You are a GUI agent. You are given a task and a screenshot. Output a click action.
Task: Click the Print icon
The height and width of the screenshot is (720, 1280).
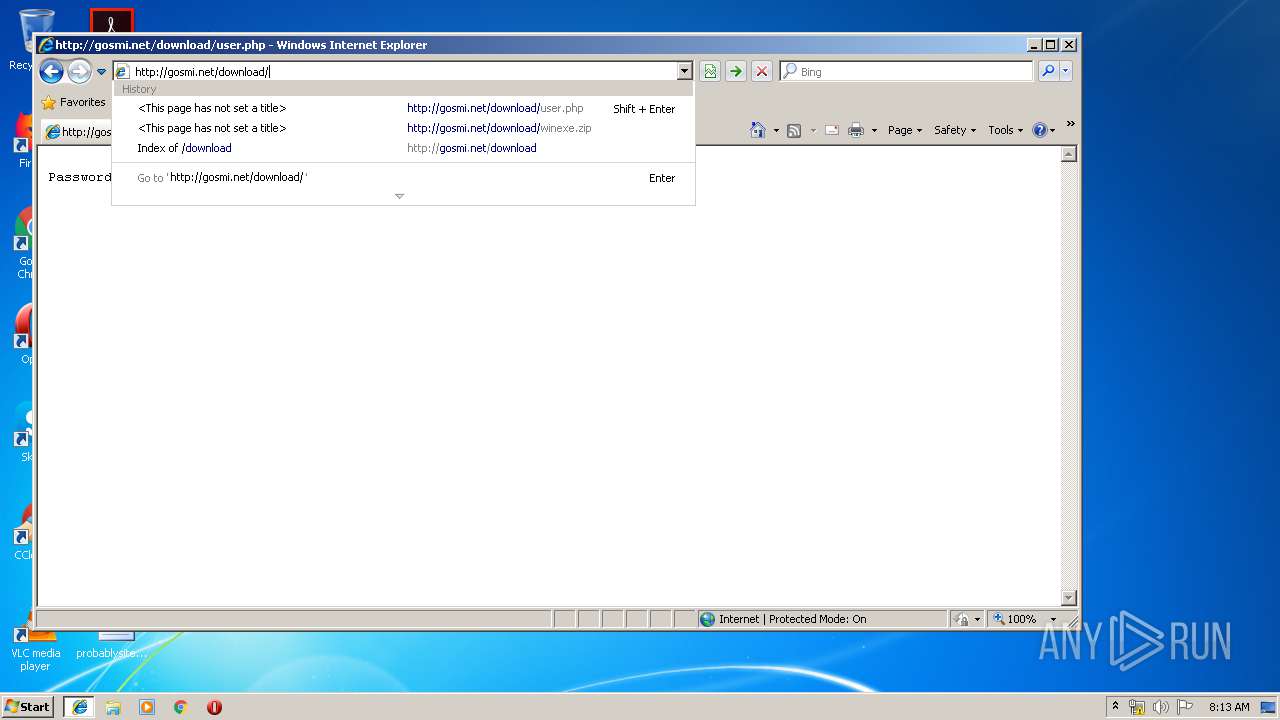pos(856,130)
